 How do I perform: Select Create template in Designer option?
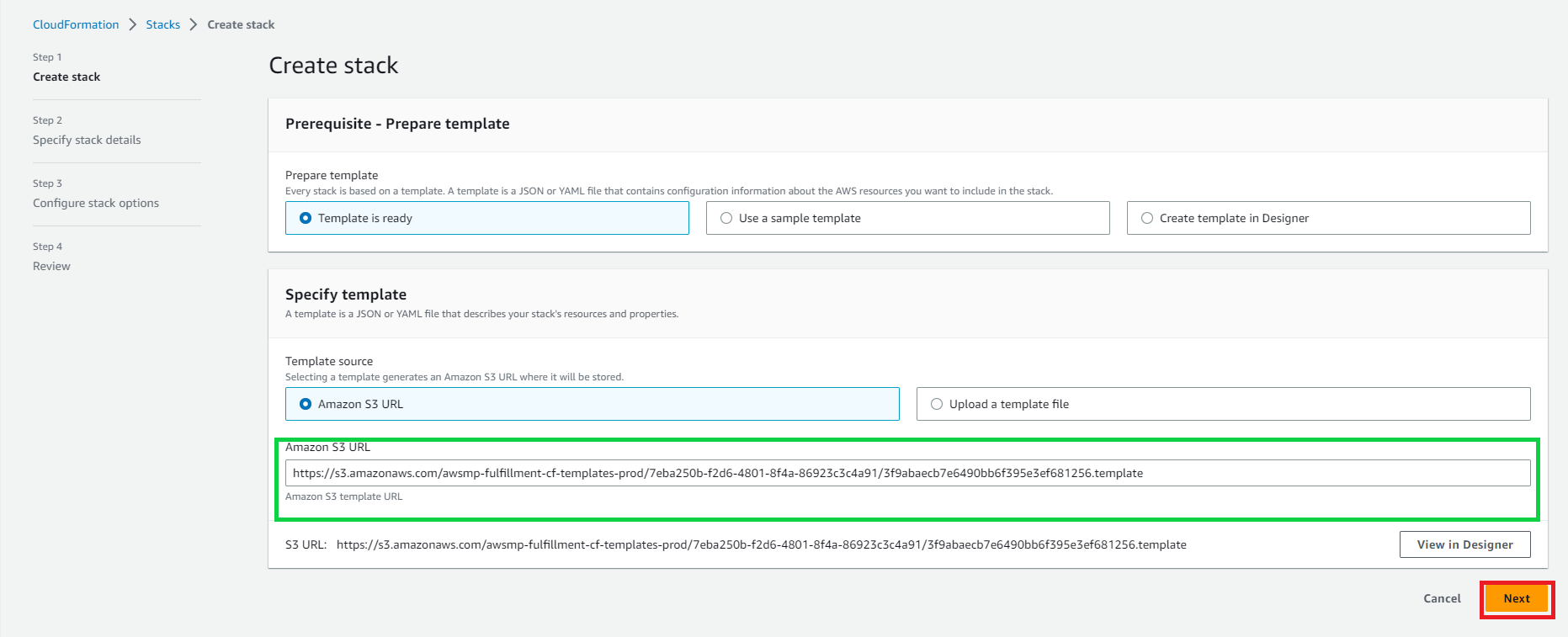(x=1328, y=218)
